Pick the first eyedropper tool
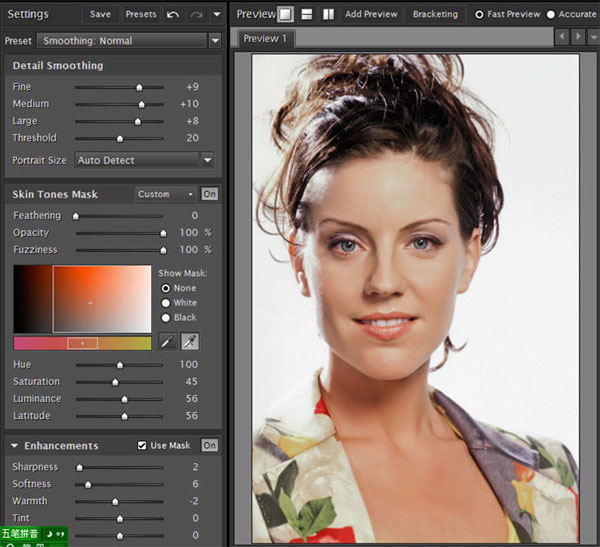 pos(167,342)
